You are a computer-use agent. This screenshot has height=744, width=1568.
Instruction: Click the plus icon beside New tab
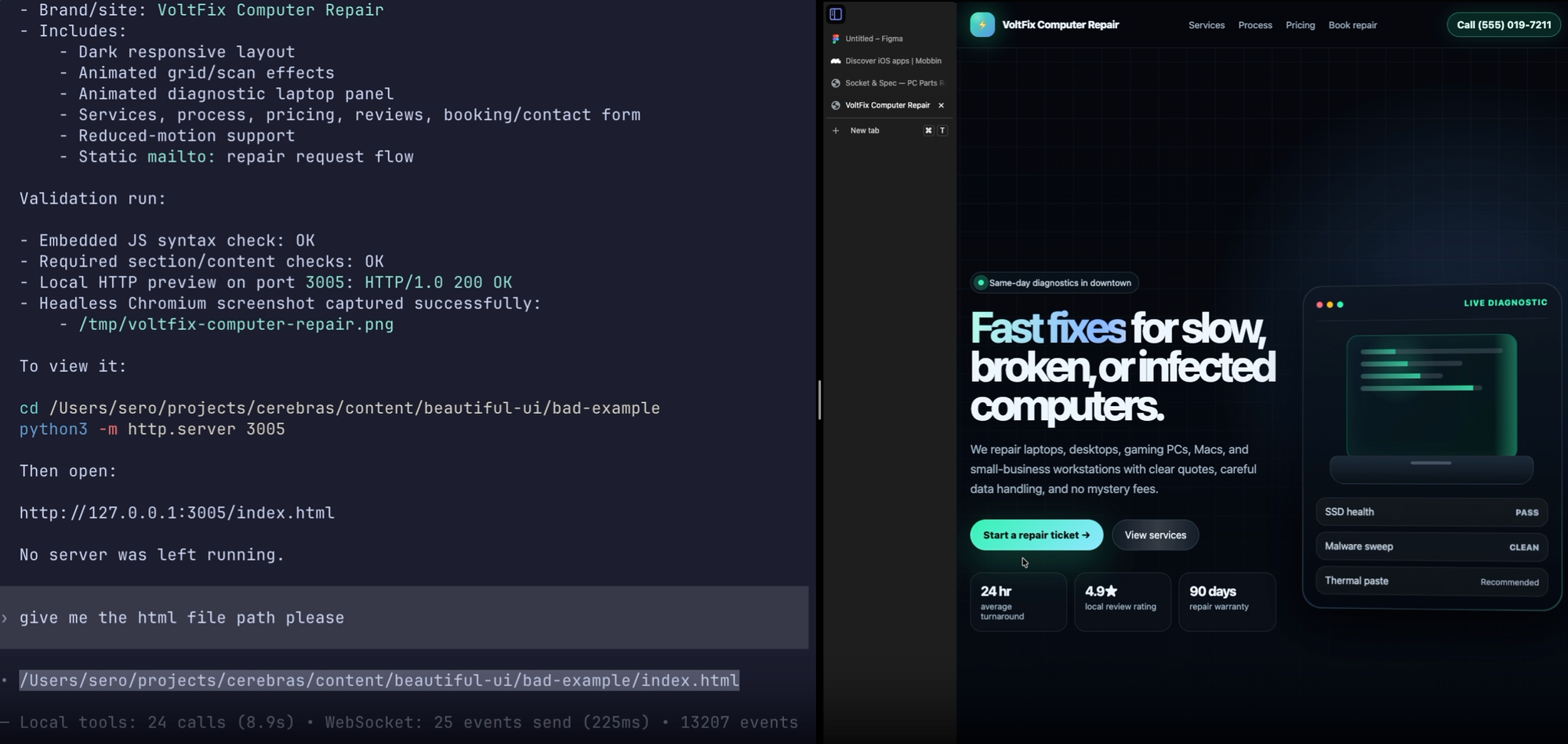point(836,131)
